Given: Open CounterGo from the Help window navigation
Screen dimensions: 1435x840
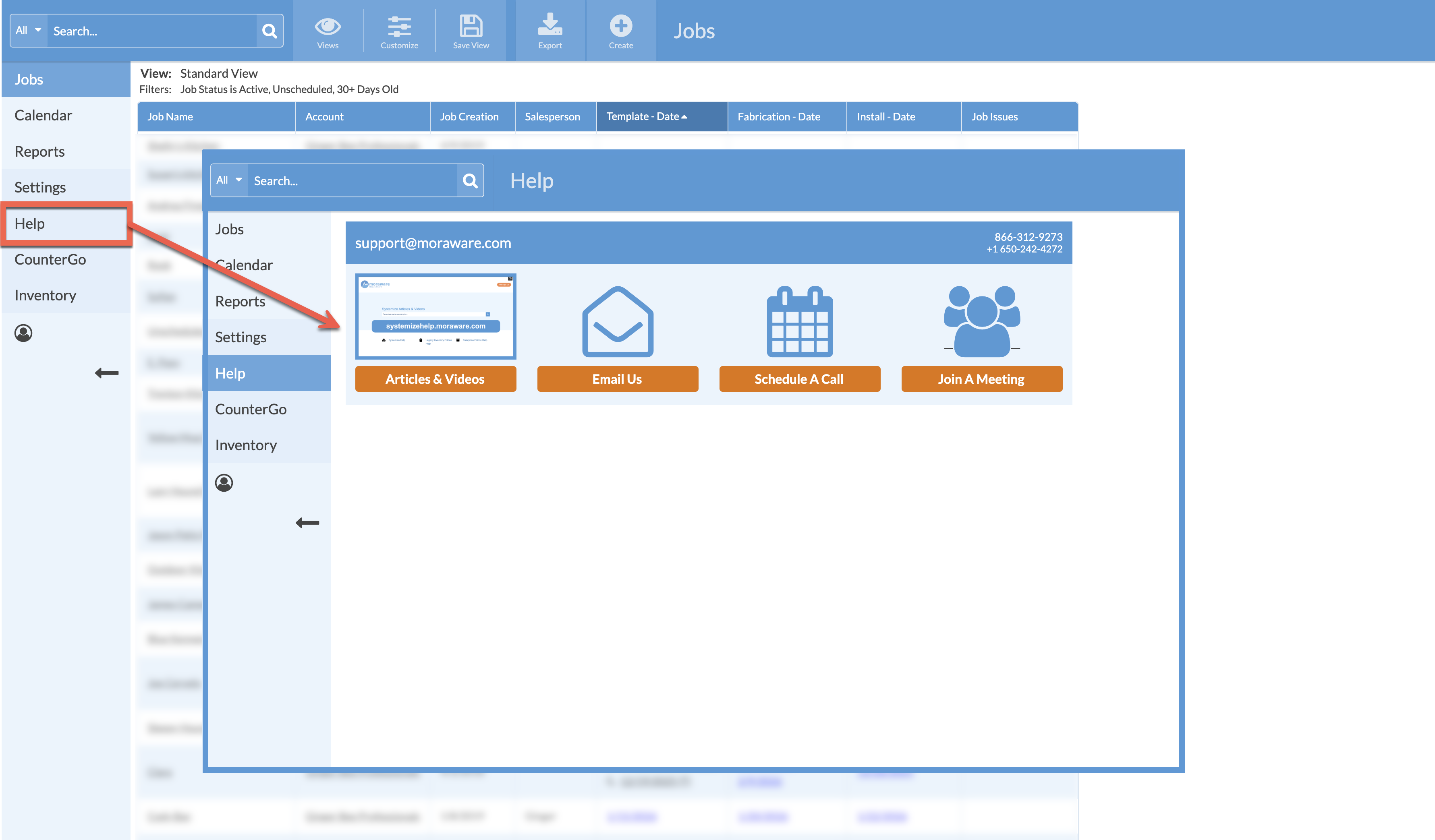Looking at the screenshot, I should tap(251, 409).
